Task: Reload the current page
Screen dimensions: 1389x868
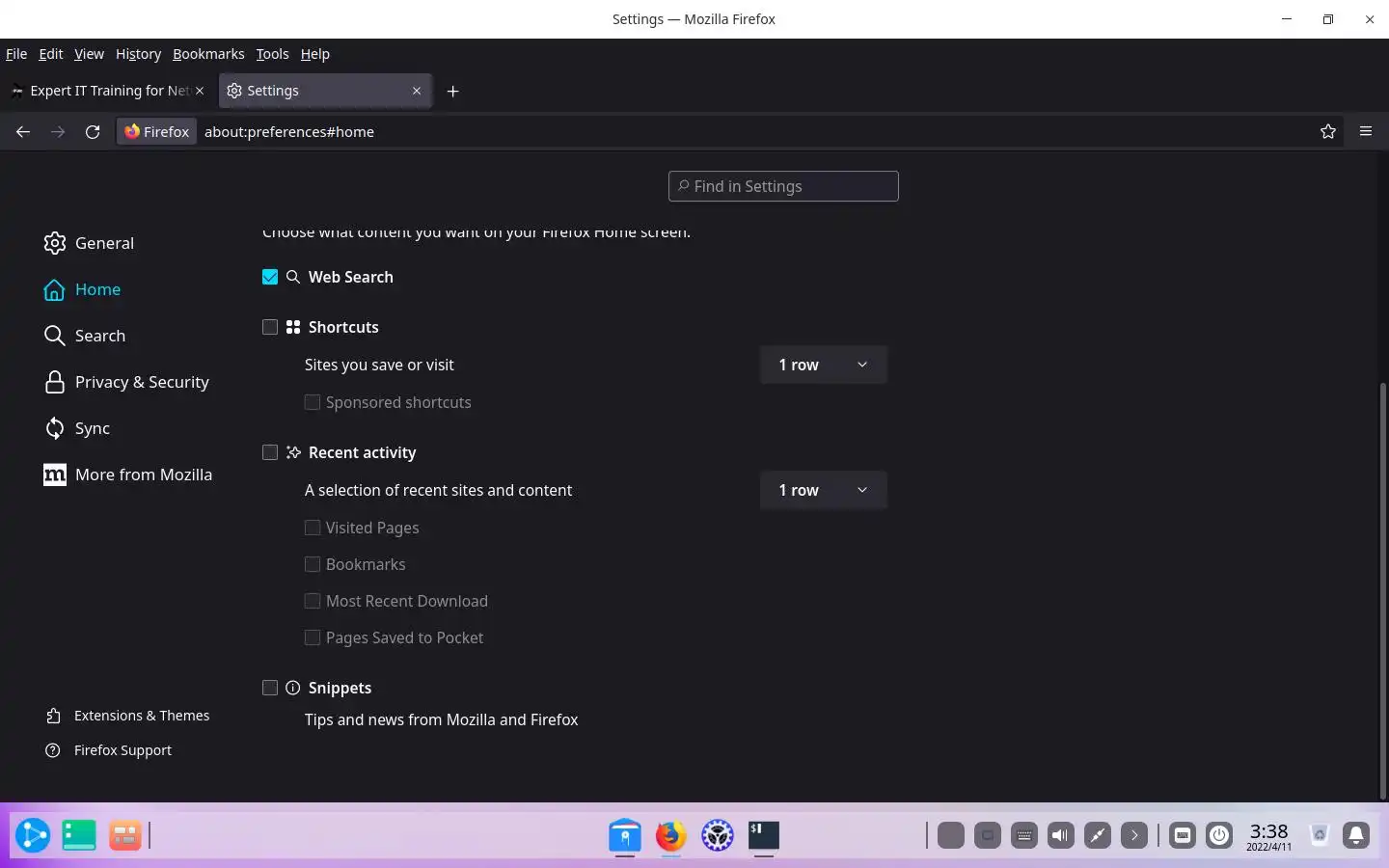Action: point(93,132)
